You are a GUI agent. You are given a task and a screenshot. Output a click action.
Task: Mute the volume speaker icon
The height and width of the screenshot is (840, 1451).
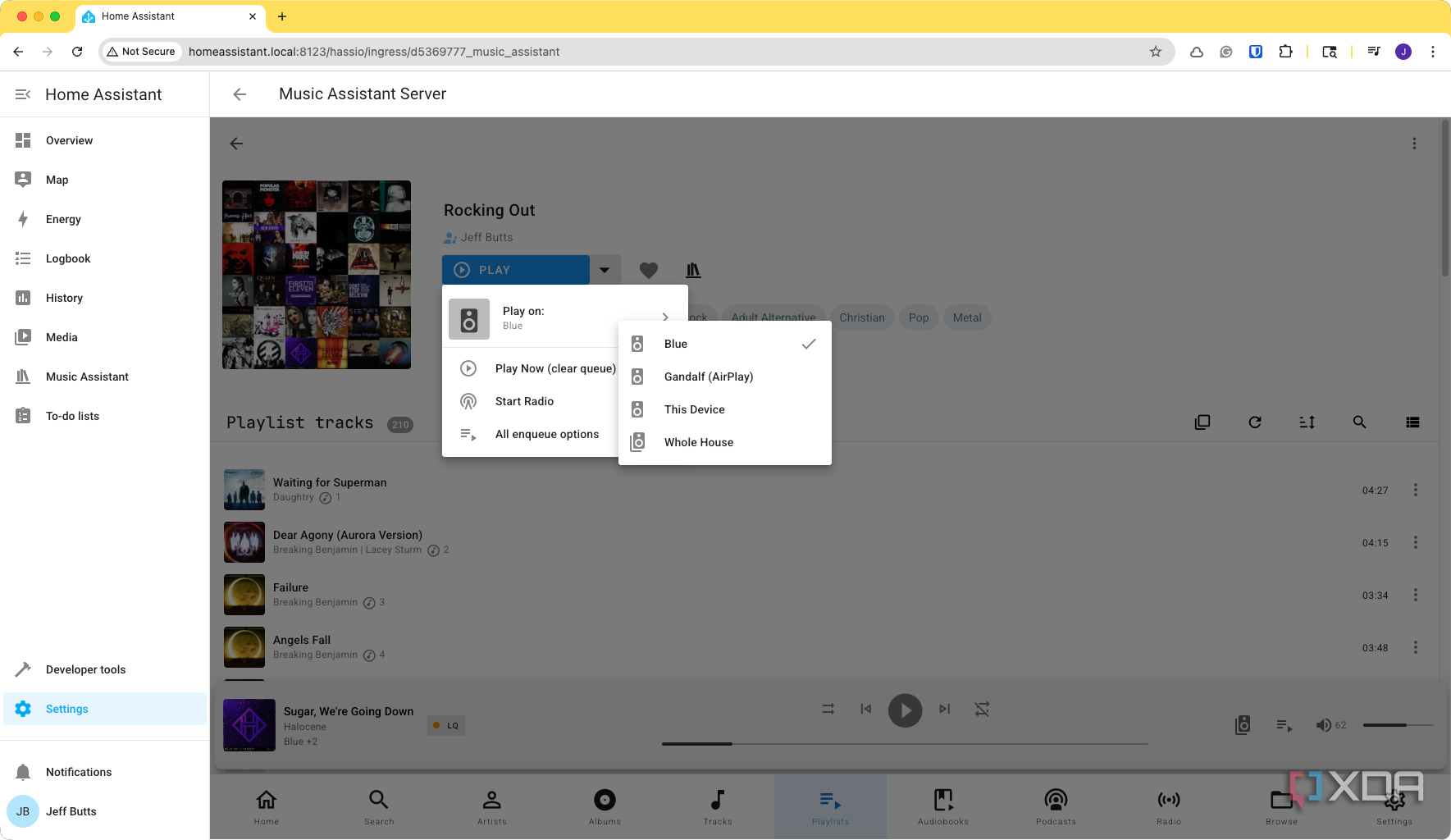(x=1323, y=725)
